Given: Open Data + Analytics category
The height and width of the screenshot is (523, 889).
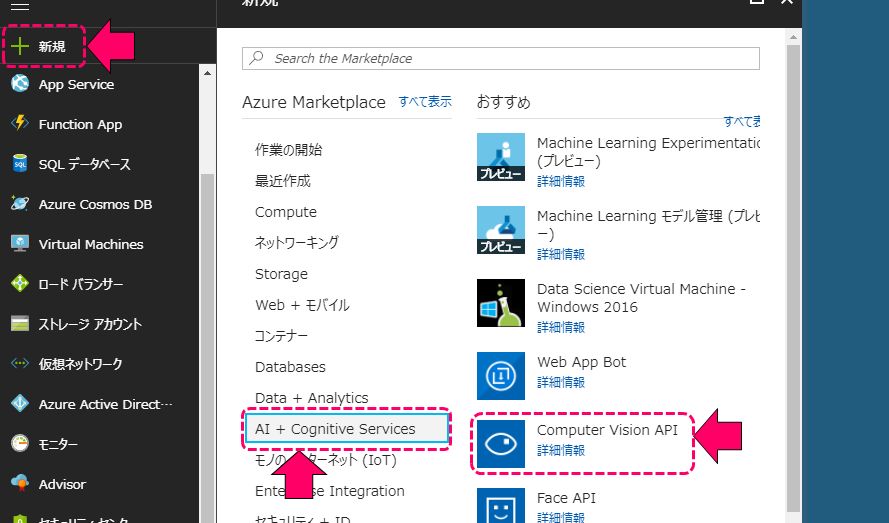Looking at the screenshot, I should click(x=311, y=398).
